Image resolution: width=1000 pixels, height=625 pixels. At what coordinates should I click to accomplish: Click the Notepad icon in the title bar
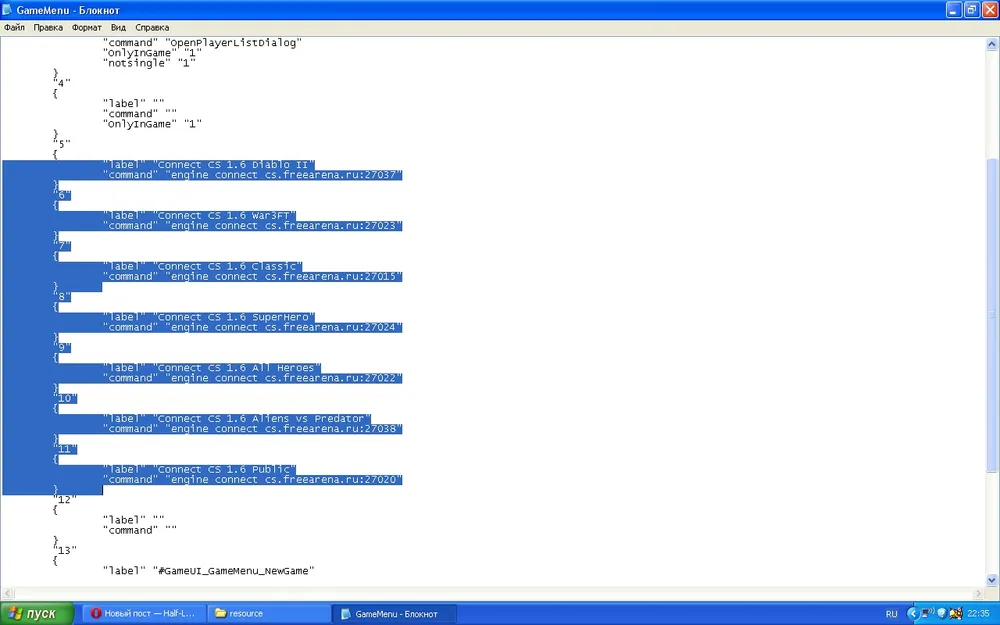(x=7, y=10)
